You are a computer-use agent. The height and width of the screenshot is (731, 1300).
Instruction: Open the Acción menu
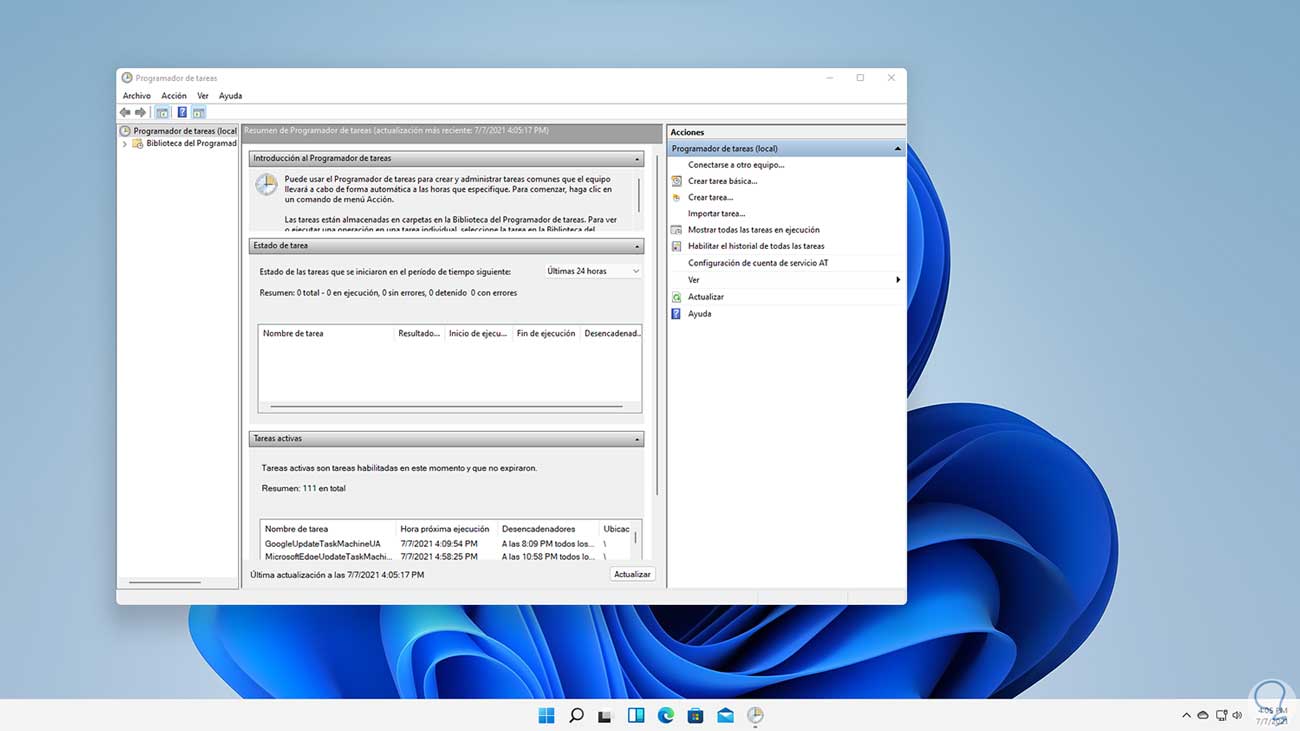coord(174,96)
